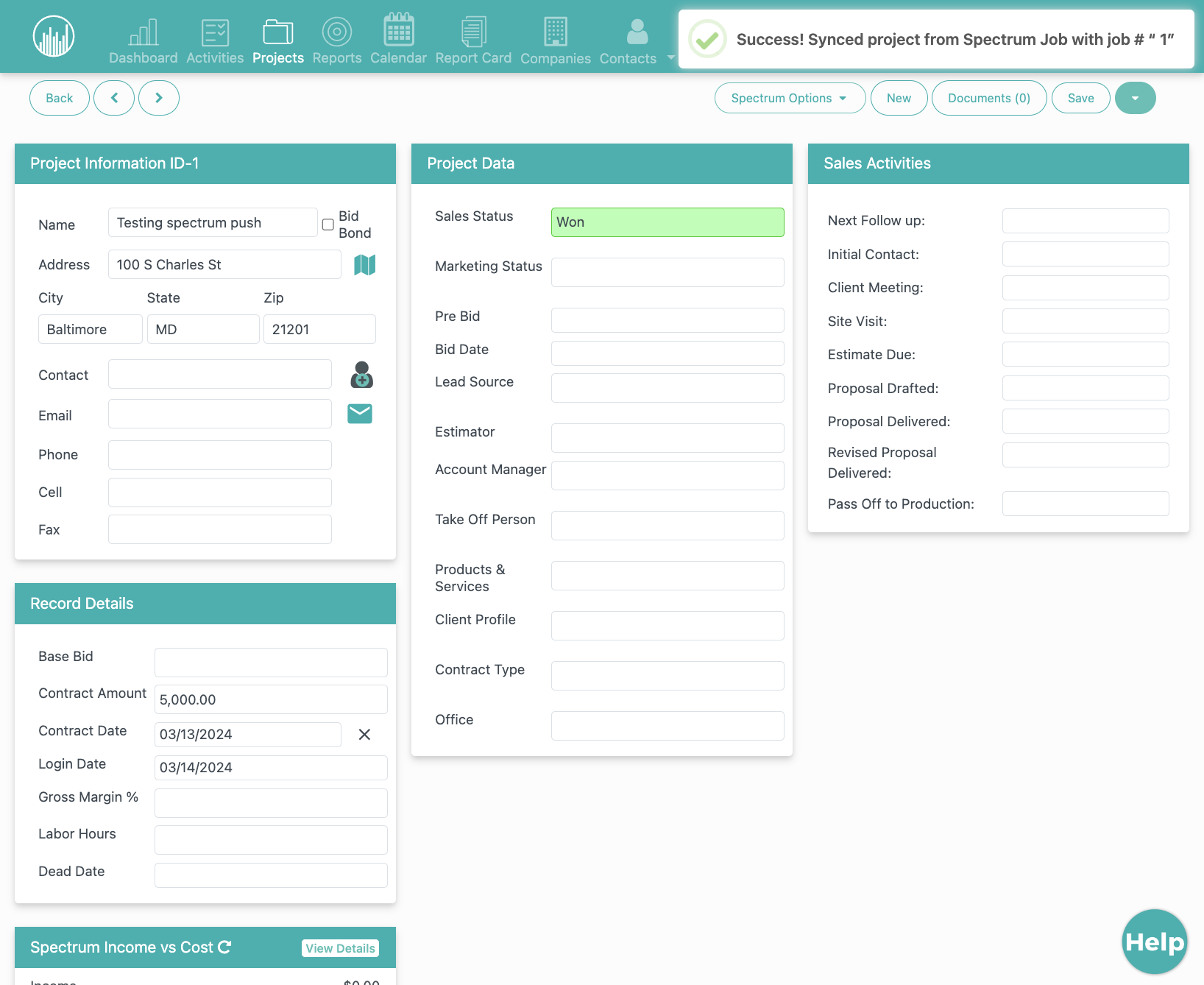
Task: Expand Spectrum Options dropdown
Action: tap(790, 98)
